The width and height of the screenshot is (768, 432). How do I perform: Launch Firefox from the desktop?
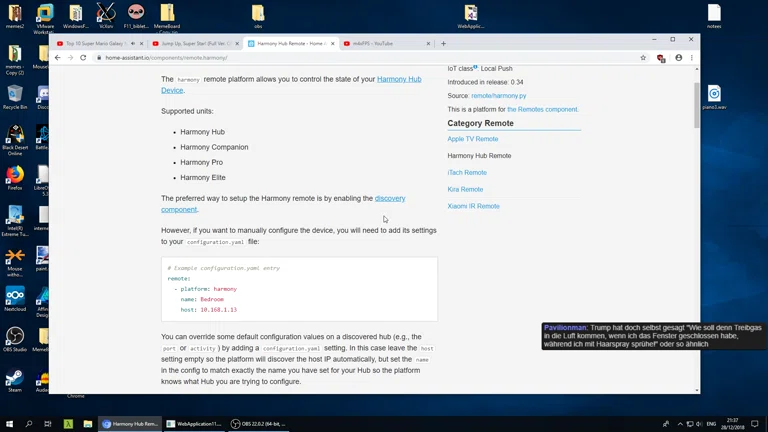(x=15, y=176)
